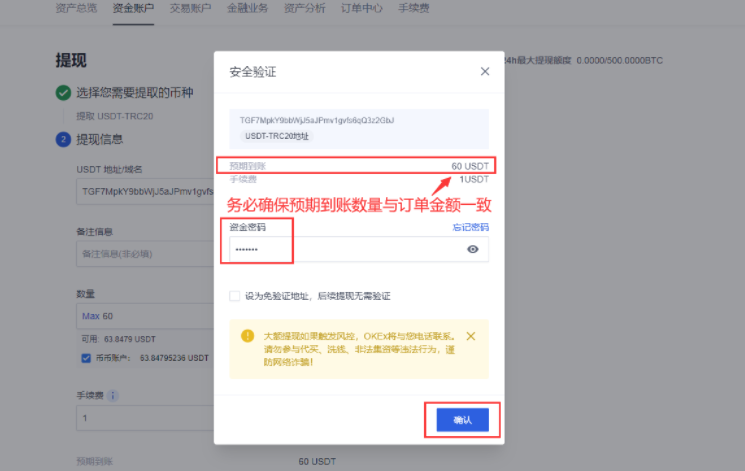
Task: Click the green checkmark step icon
Action: click(63, 93)
